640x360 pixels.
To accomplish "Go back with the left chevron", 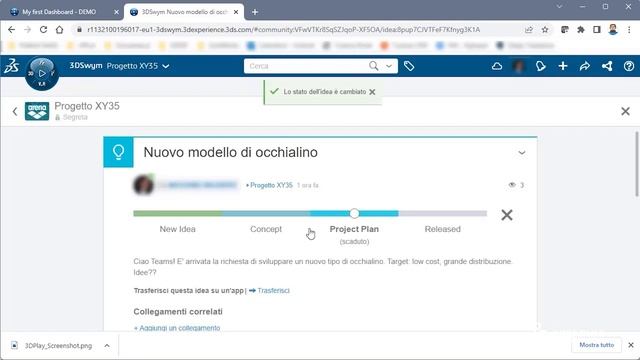I will [x=15, y=111].
